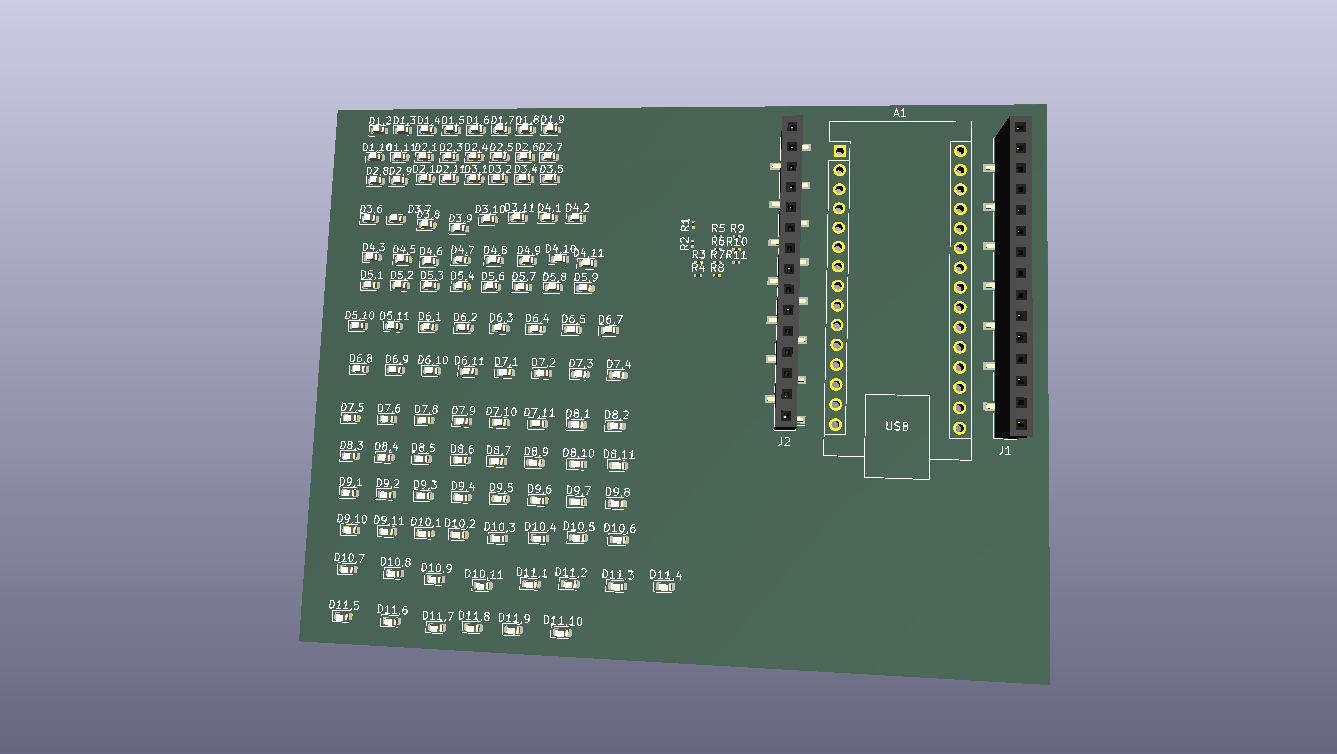1337x754 pixels.
Task: Select the LED under label D10.7
Action: [347, 570]
